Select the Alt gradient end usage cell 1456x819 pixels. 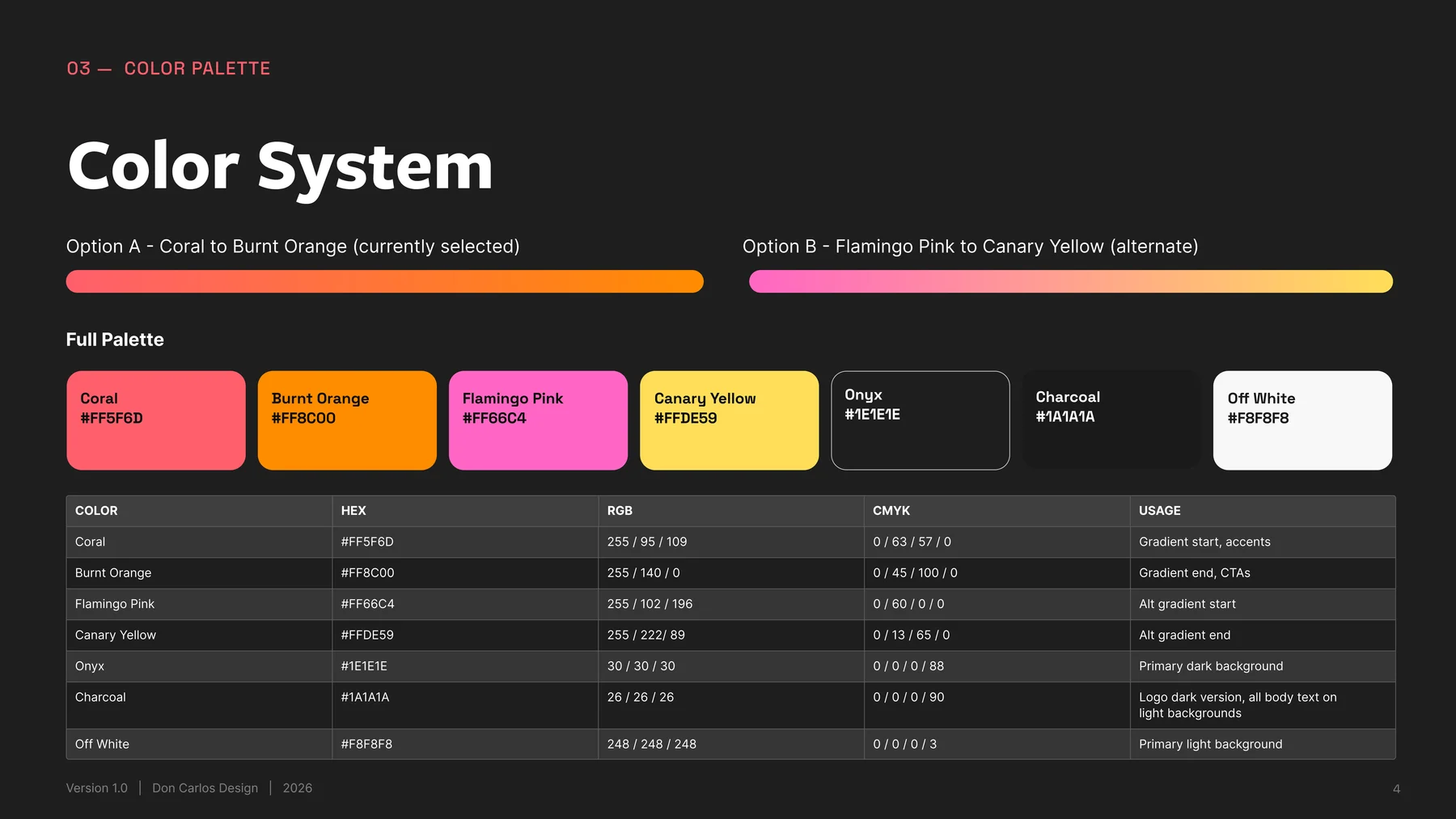tap(1263, 635)
